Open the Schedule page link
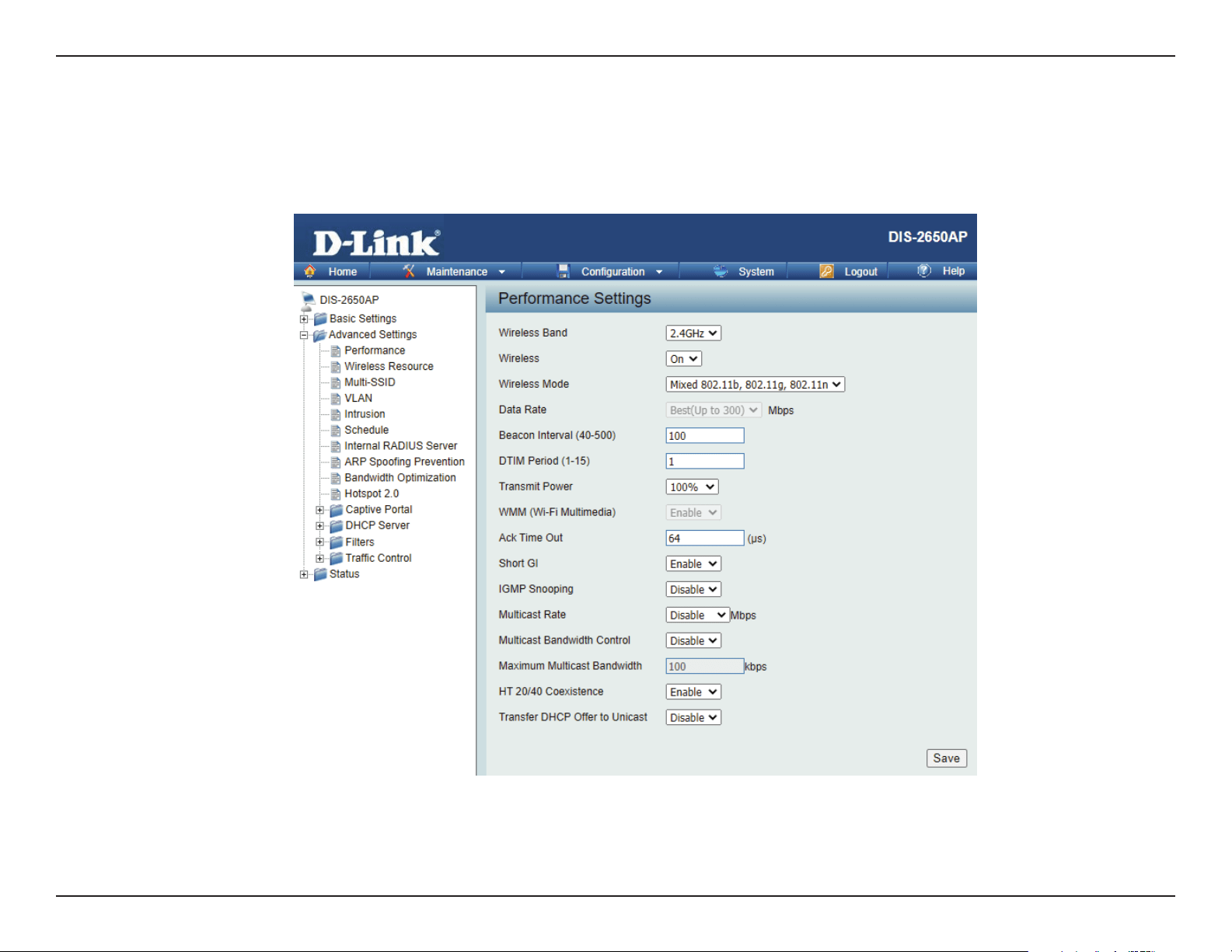The width and height of the screenshot is (1232, 952). 367,431
